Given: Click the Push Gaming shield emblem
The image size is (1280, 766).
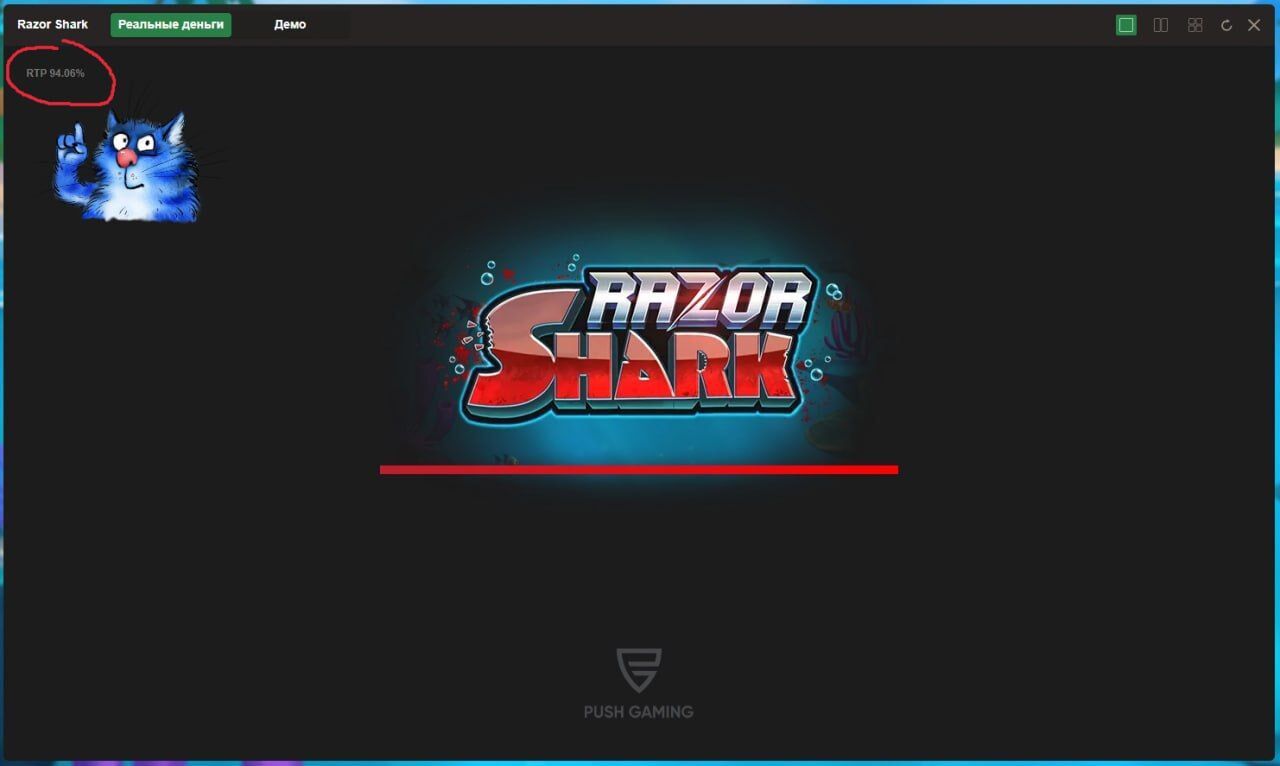Looking at the screenshot, I should pos(638,670).
